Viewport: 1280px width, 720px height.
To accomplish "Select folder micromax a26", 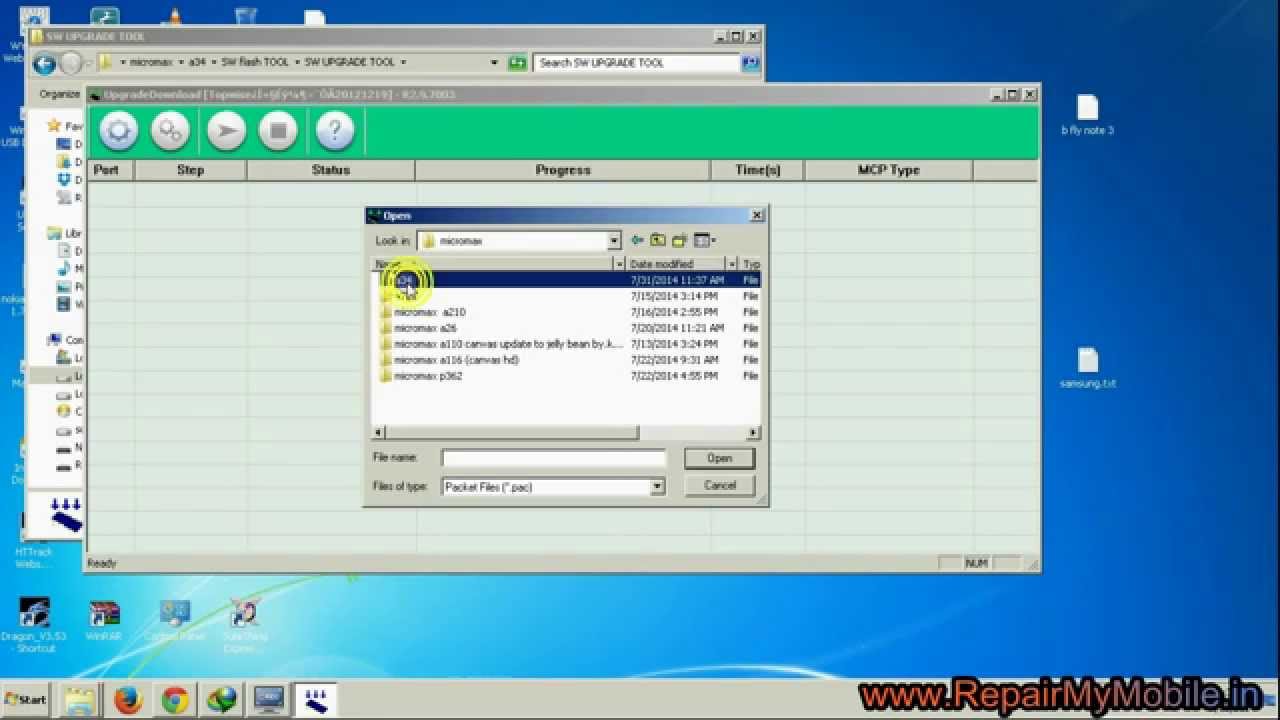I will point(425,328).
